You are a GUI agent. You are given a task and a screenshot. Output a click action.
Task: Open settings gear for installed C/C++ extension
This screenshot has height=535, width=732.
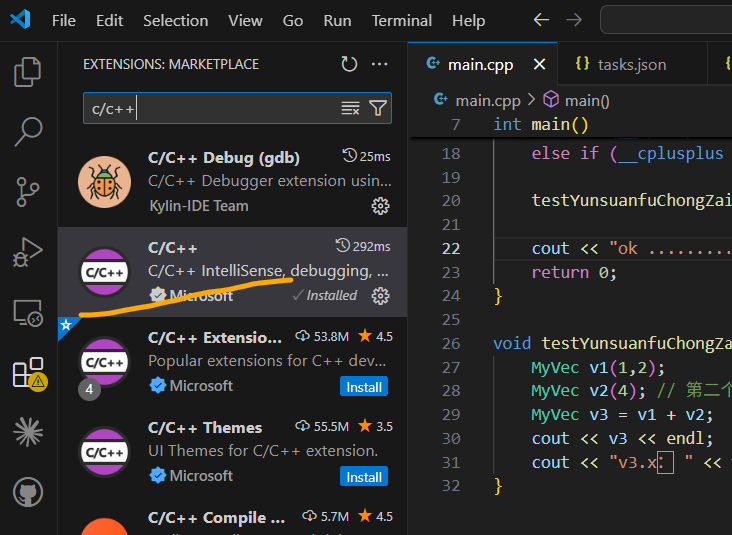pyautogui.click(x=380, y=296)
